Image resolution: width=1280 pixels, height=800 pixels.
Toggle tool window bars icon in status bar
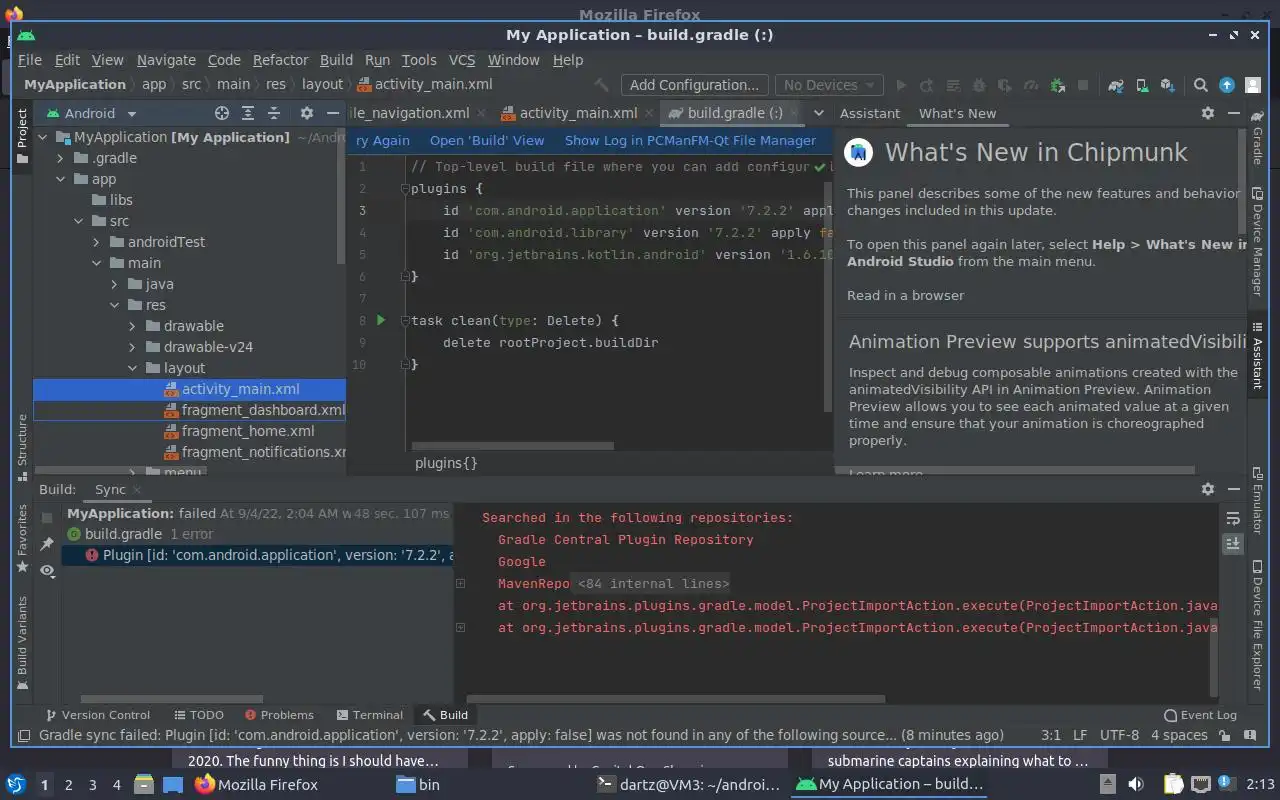(24, 735)
